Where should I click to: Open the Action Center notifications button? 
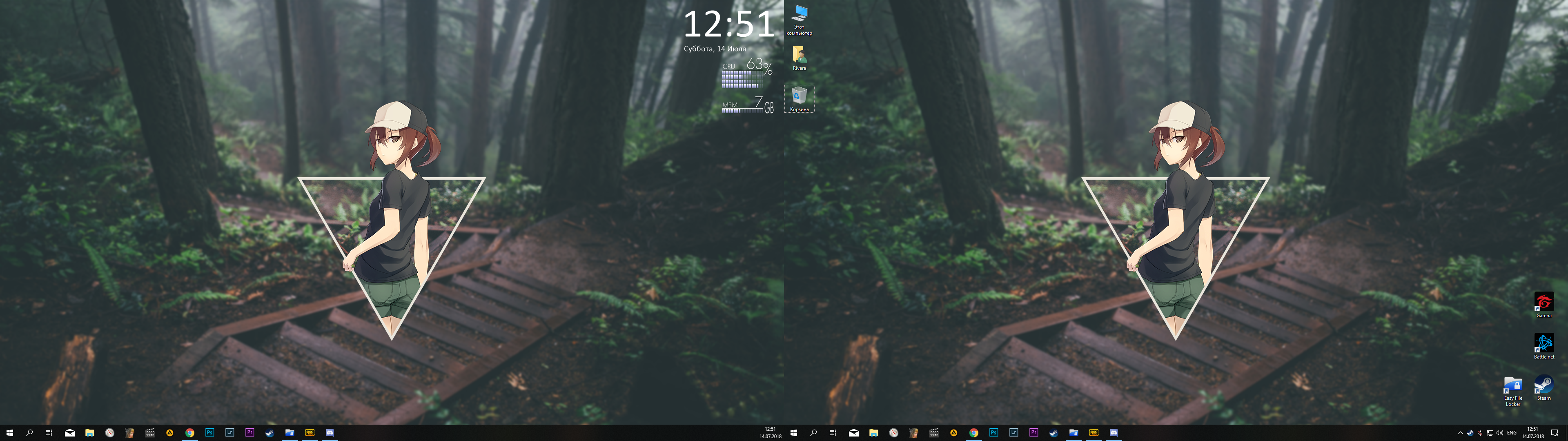click(1555, 433)
